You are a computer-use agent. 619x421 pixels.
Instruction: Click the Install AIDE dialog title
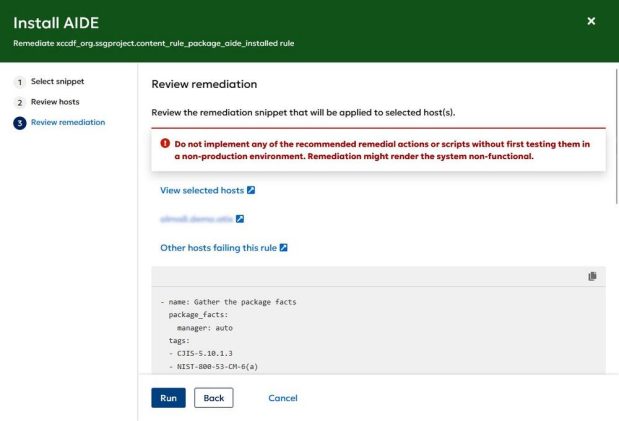tap(63, 22)
